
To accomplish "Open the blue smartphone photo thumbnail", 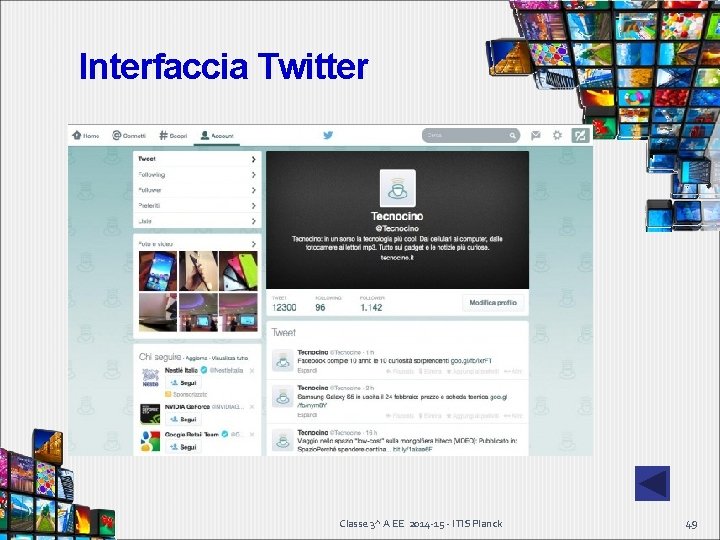I will pyautogui.click(x=158, y=271).
